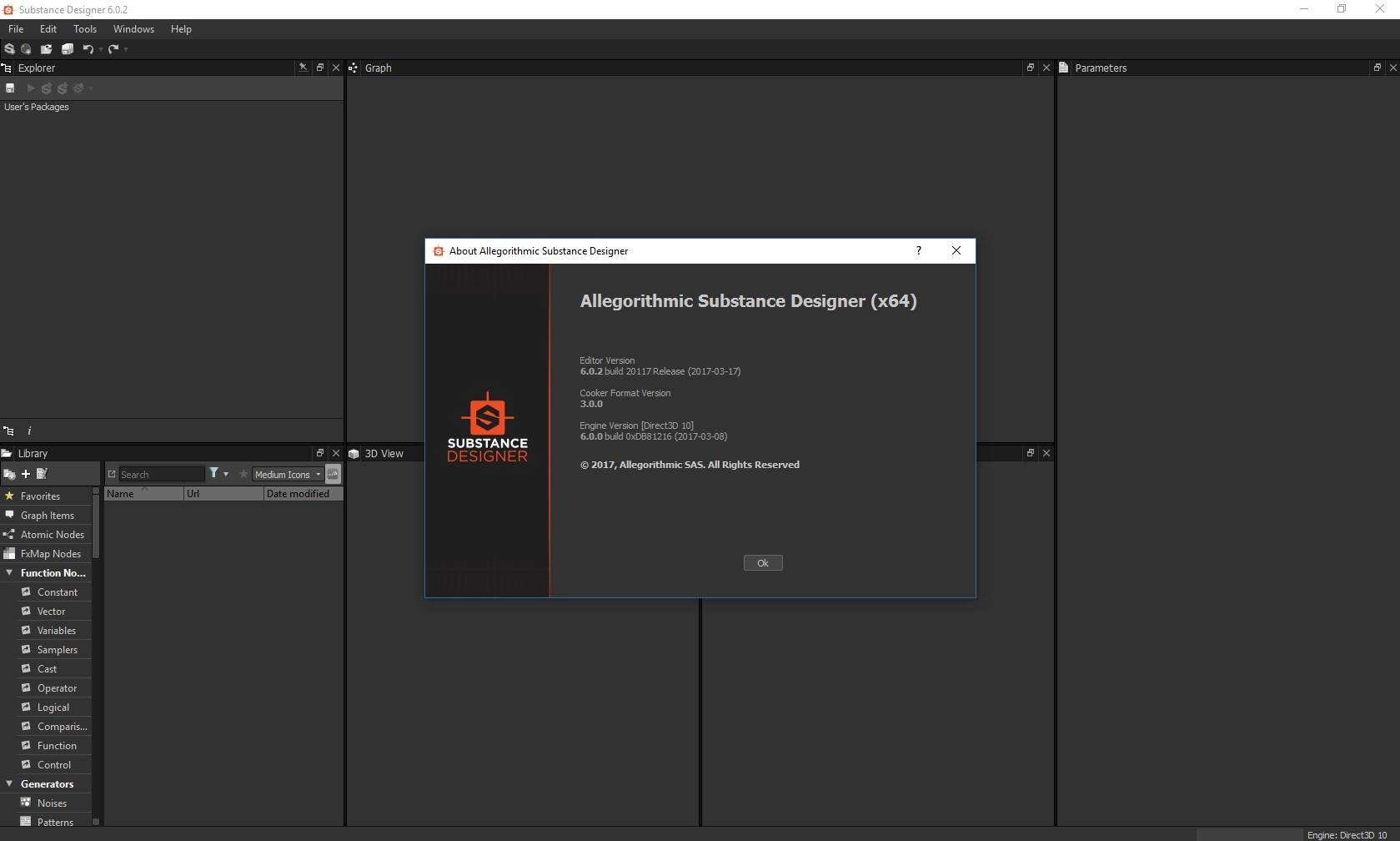Click the plus icon in Library toolbar
The image size is (1400, 841).
click(26, 474)
